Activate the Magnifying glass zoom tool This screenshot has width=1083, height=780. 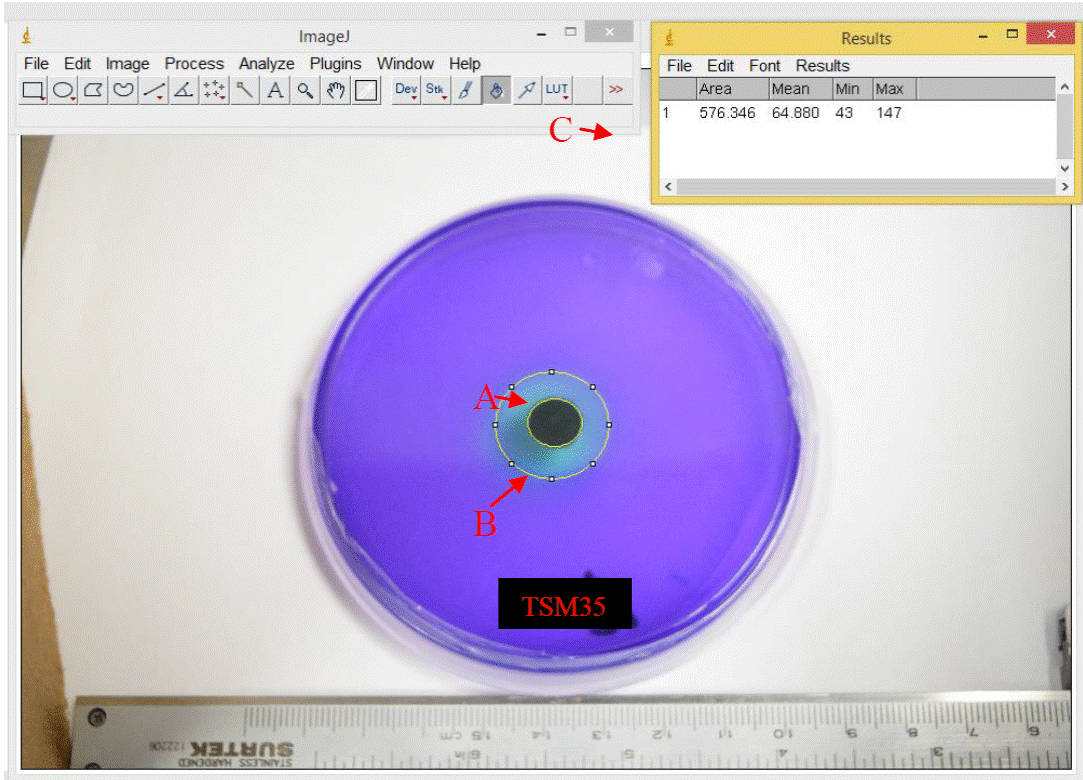click(x=305, y=90)
